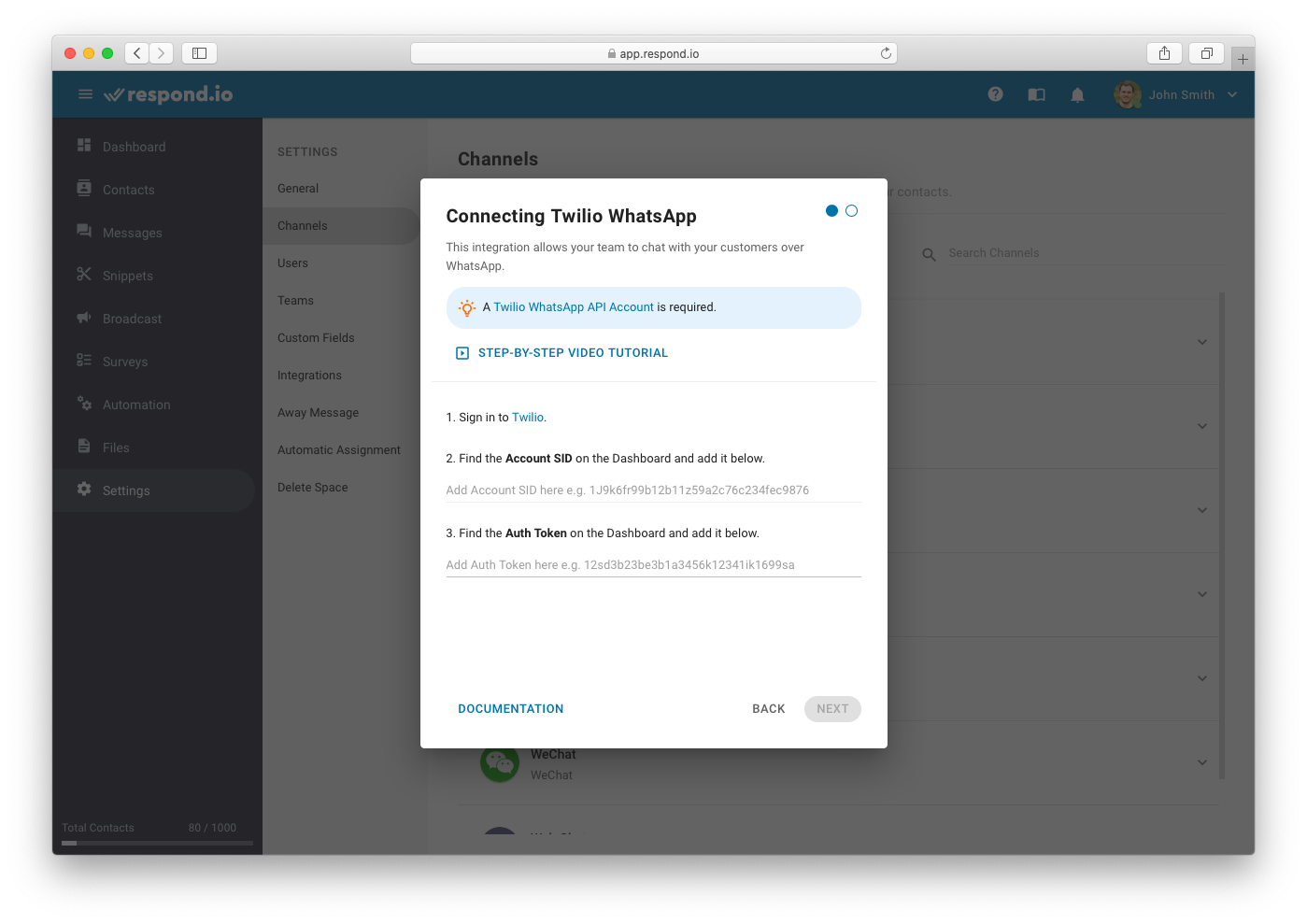Click the Twilio WhatsApp API Account link

tap(574, 307)
